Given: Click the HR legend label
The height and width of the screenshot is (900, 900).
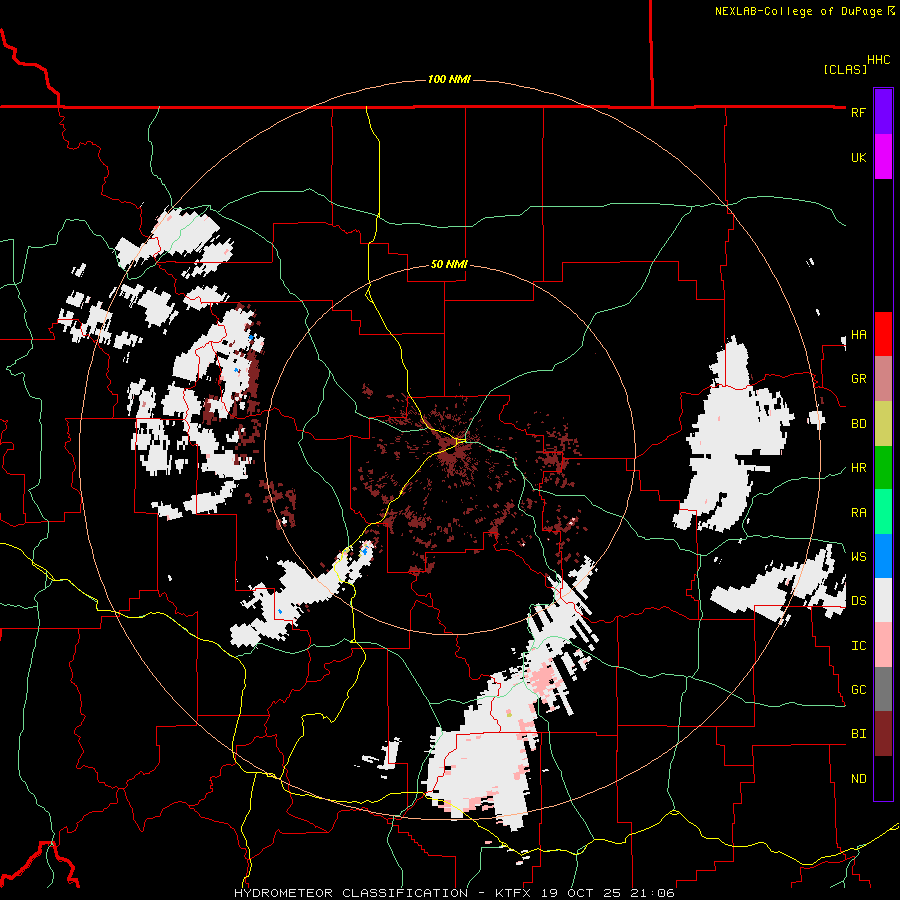Looking at the screenshot, I should point(858,468).
